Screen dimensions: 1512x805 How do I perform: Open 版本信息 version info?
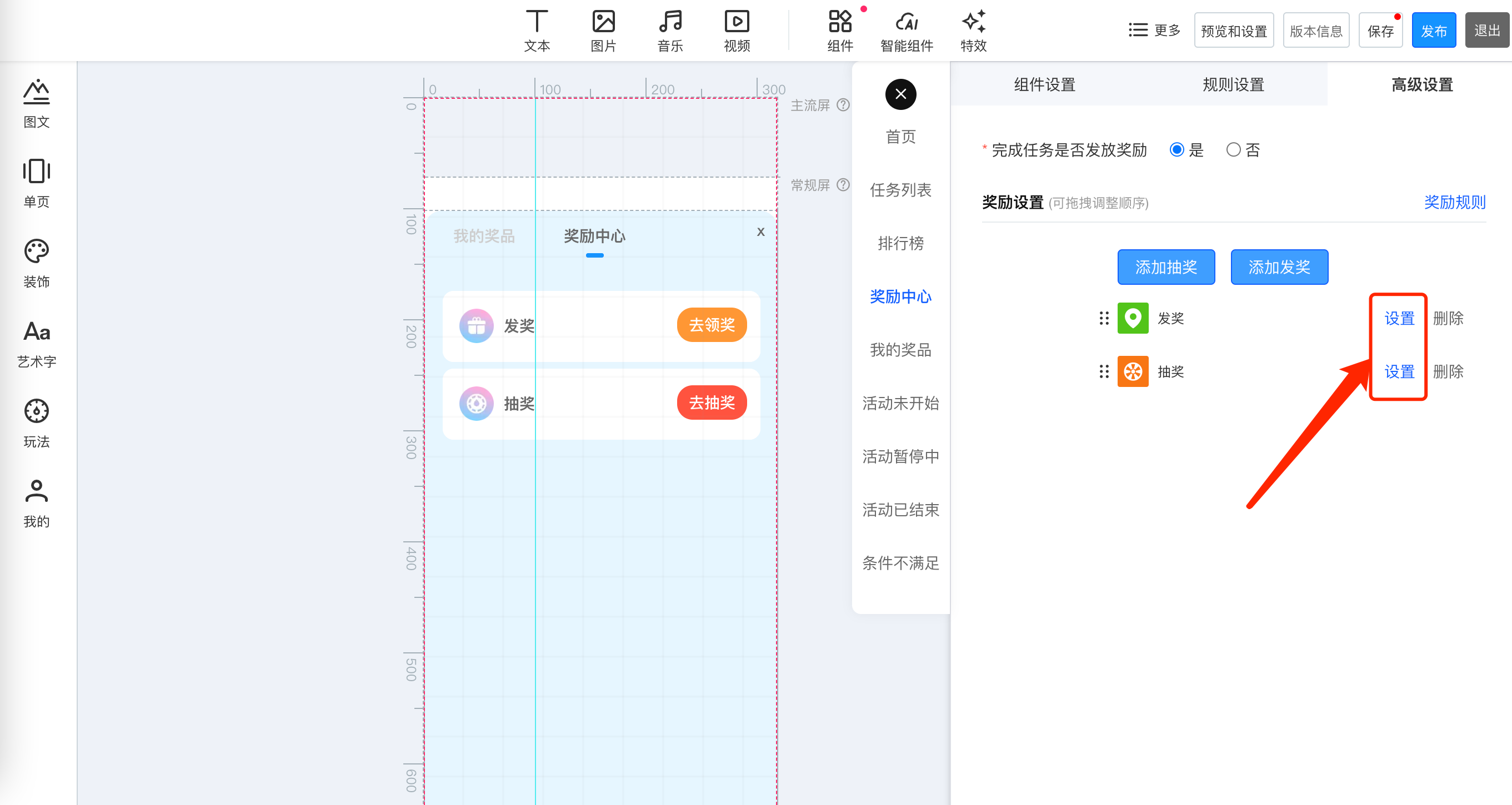pyautogui.click(x=1316, y=30)
